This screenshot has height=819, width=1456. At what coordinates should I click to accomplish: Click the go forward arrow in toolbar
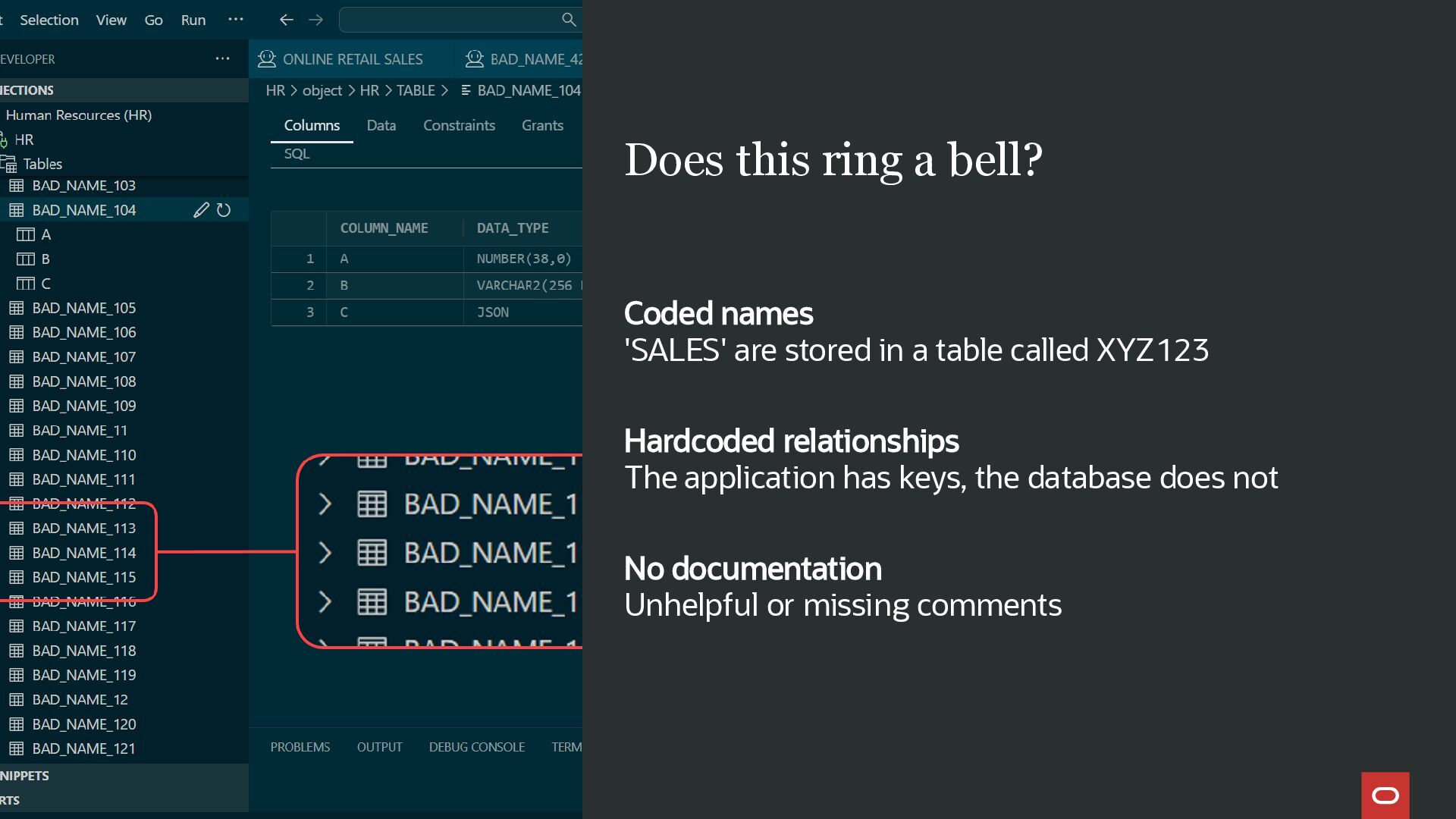point(316,20)
